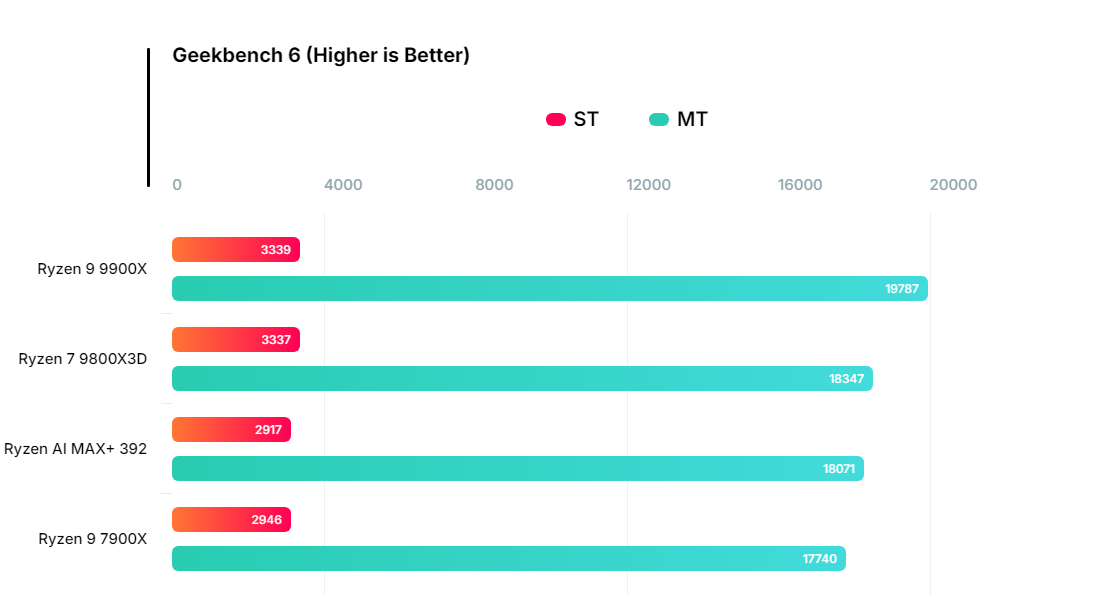
Task: Click the 12000 axis tick label
Action: (648, 185)
